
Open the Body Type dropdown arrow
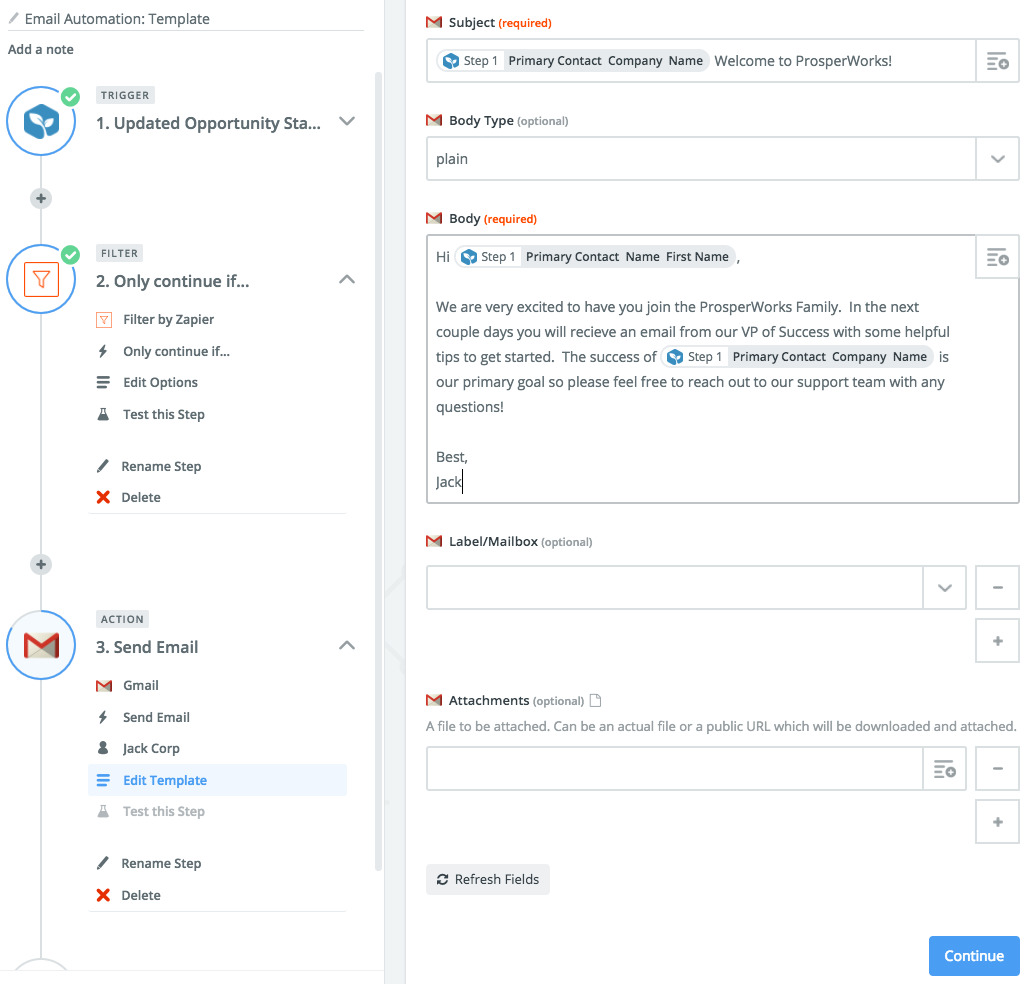pos(997,159)
